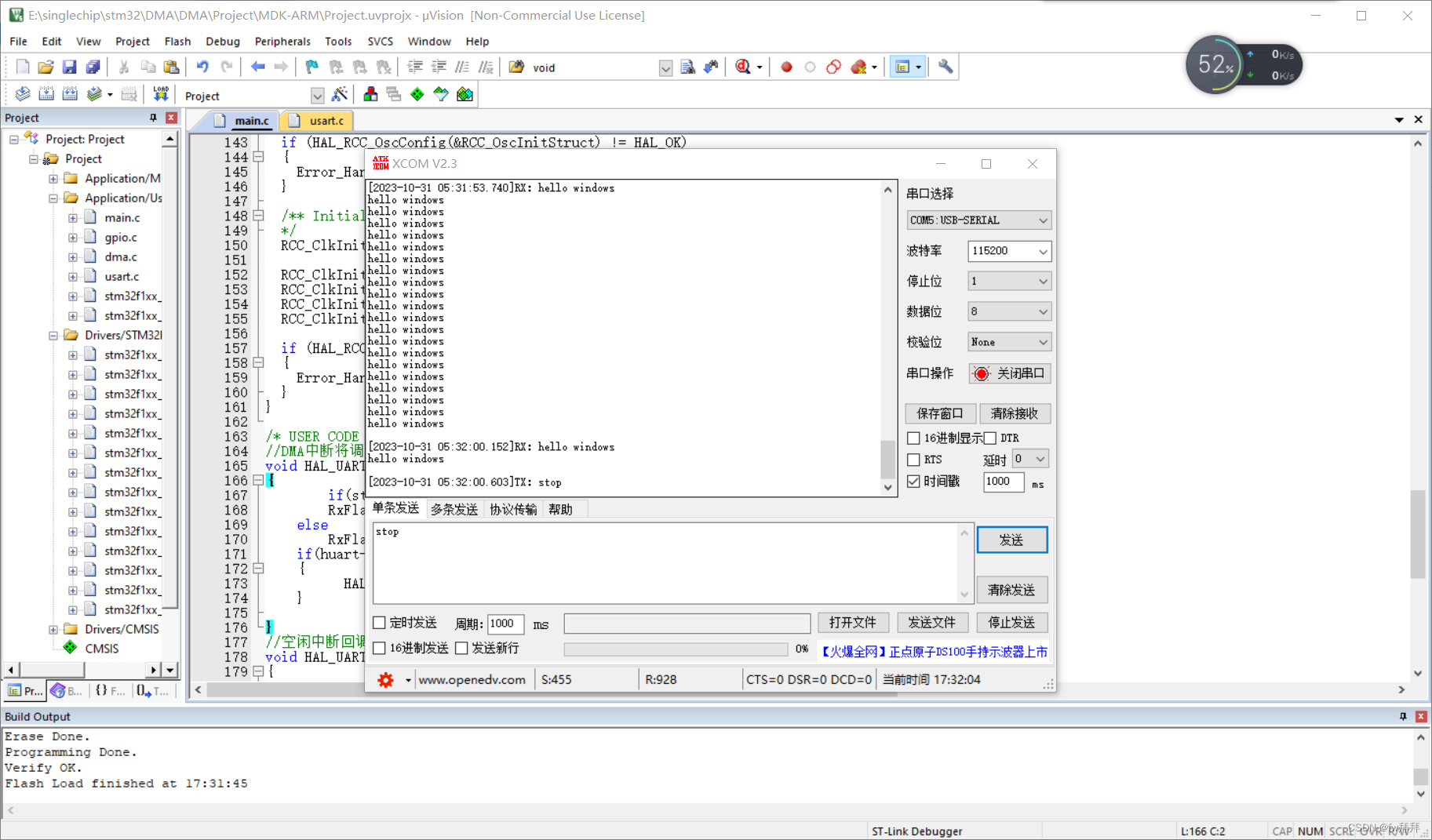Click 关闭串口 close serial port button
1432x840 pixels.
pyautogui.click(x=1010, y=373)
